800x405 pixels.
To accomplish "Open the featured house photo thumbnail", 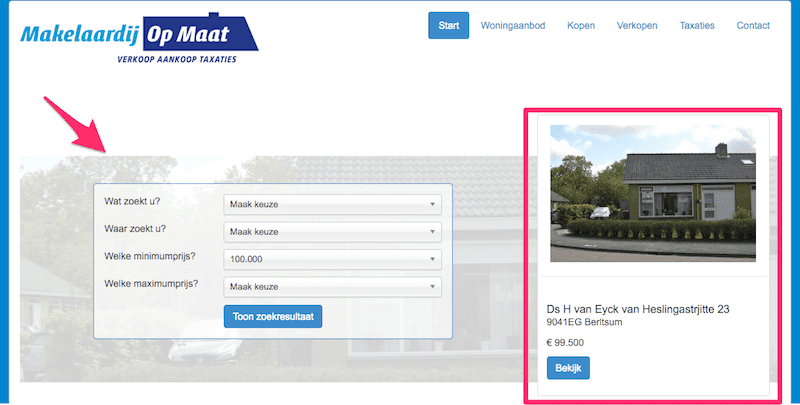I will tap(653, 193).
